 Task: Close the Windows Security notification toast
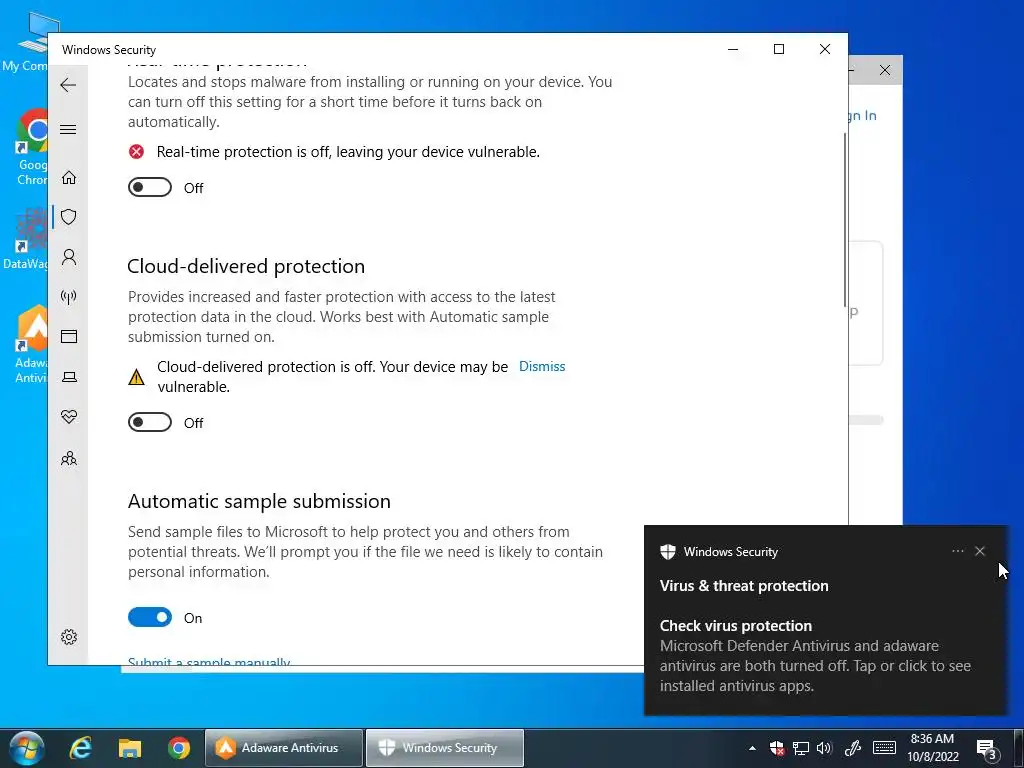980,551
